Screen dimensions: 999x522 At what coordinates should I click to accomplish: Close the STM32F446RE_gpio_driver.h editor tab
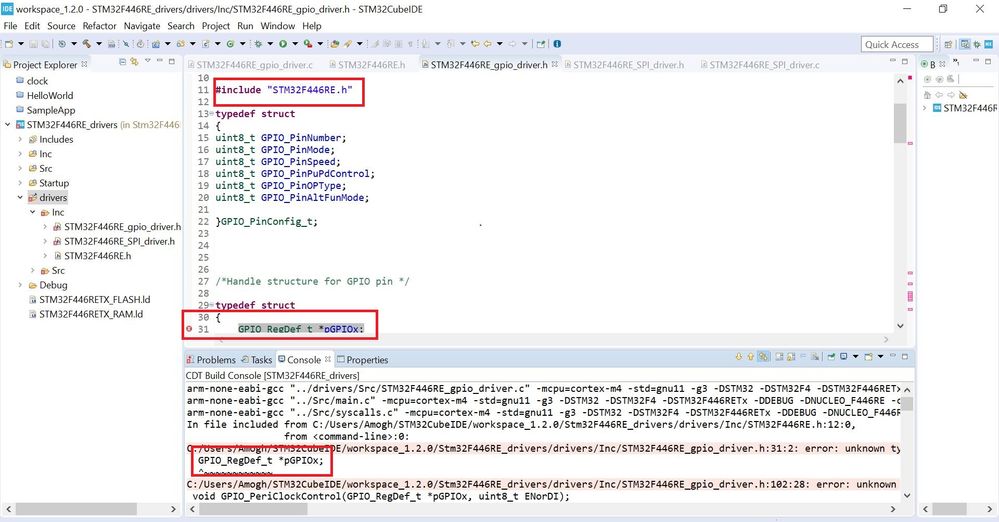pos(555,64)
